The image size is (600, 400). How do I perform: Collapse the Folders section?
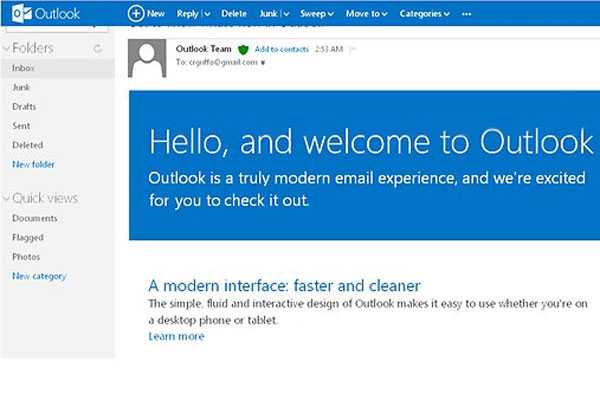[x=6, y=48]
